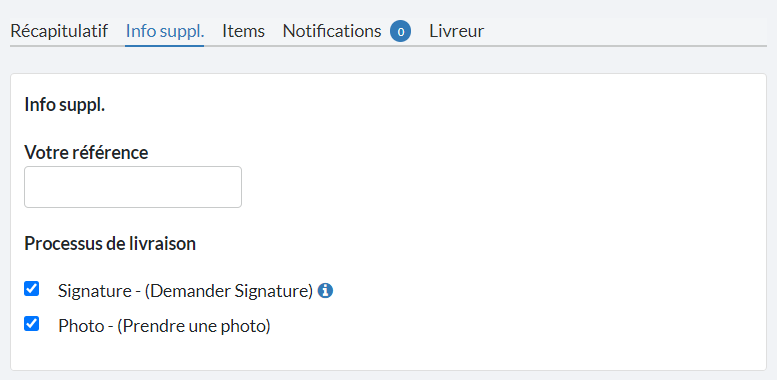Switch to the Items tab
The height and width of the screenshot is (380, 777).
click(243, 31)
